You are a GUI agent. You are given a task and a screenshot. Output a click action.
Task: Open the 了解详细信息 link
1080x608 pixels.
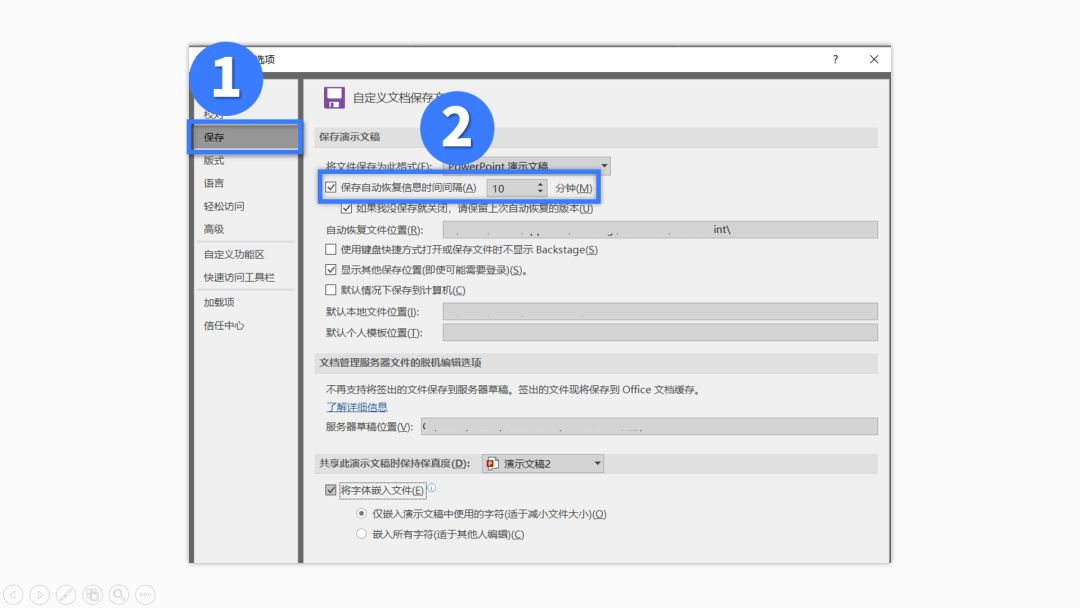click(357, 407)
